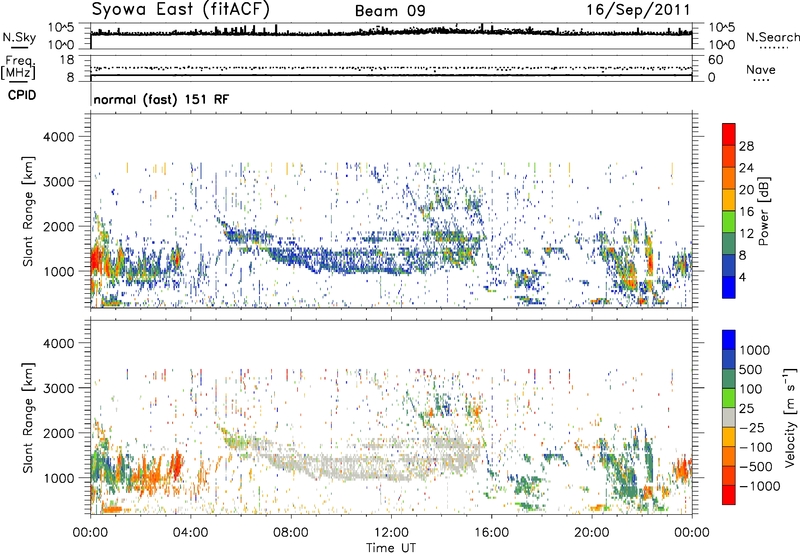This screenshot has width=800, height=554.
Task: Select the noise level trace in the N.Sky panel
Action: pyautogui.click(x=391, y=33)
